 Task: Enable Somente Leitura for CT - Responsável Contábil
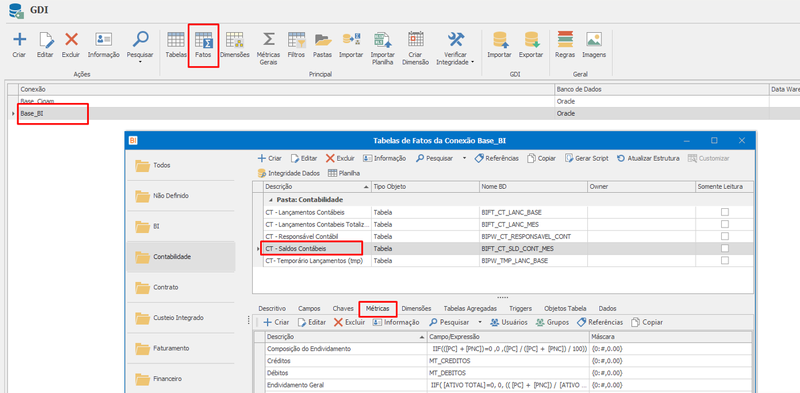(724, 236)
